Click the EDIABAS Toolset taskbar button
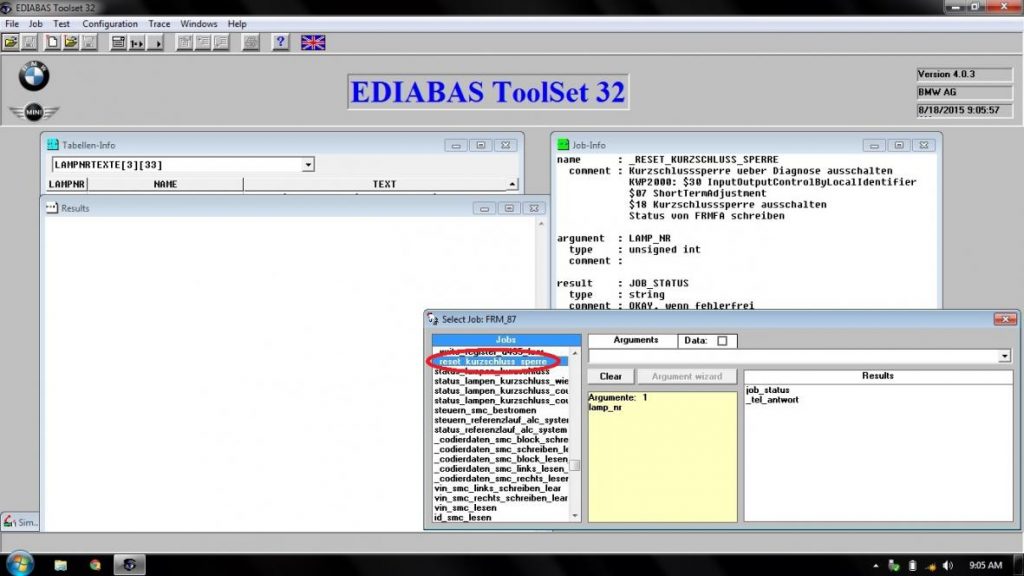The image size is (1024, 576). (129, 565)
